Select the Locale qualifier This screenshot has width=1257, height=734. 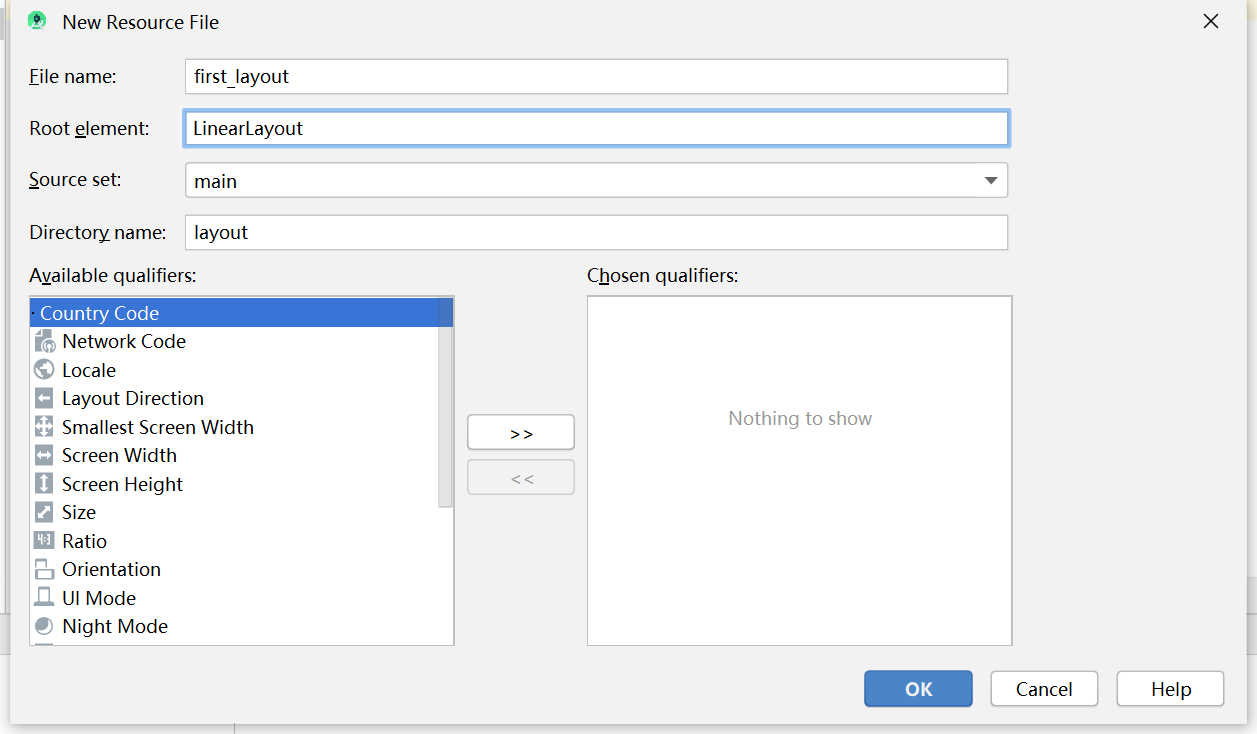(234, 370)
